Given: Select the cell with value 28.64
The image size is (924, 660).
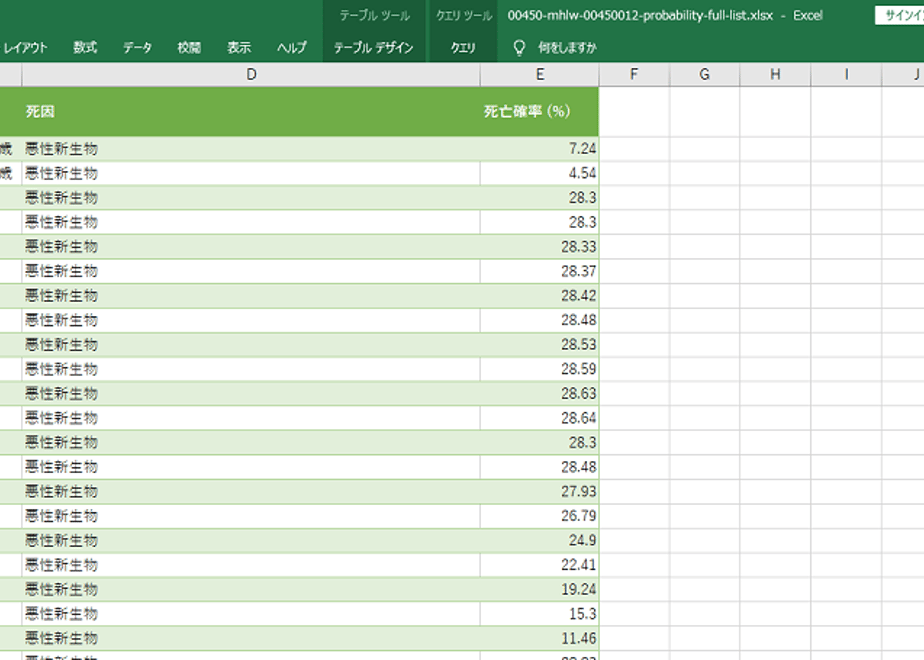Looking at the screenshot, I should 540,418.
